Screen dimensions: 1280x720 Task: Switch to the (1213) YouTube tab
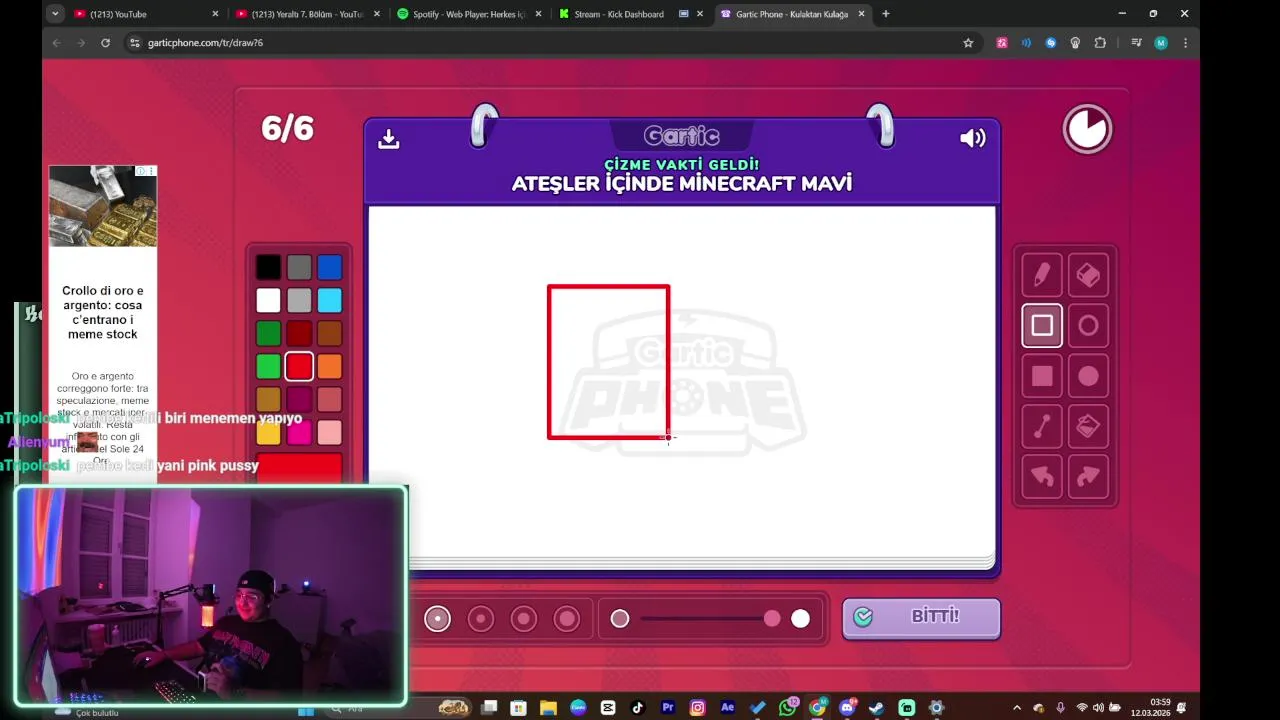(x=147, y=14)
